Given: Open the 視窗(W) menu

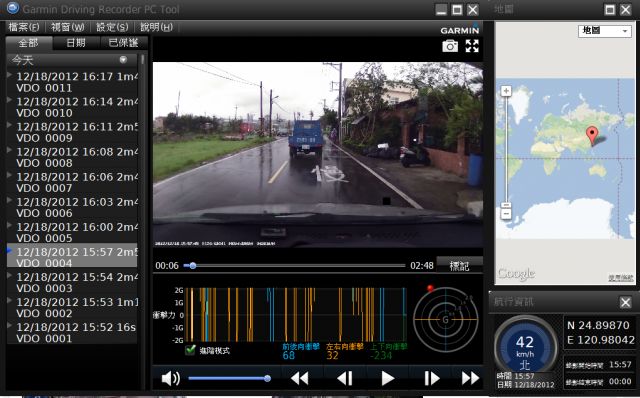Looking at the screenshot, I should [67, 27].
